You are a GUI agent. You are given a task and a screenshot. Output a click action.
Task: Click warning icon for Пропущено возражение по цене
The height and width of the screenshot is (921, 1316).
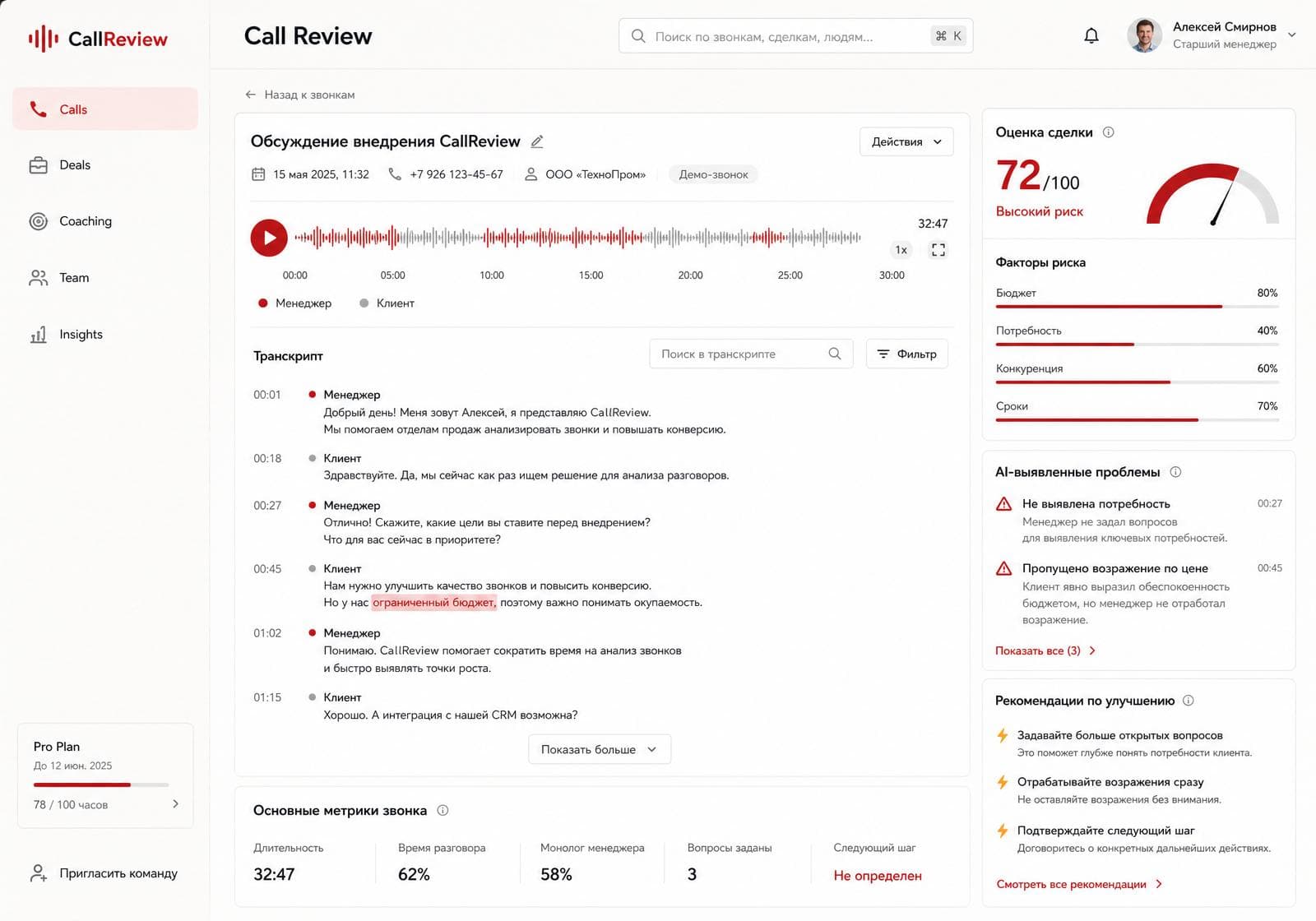pyautogui.click(x=1003, y=568)
